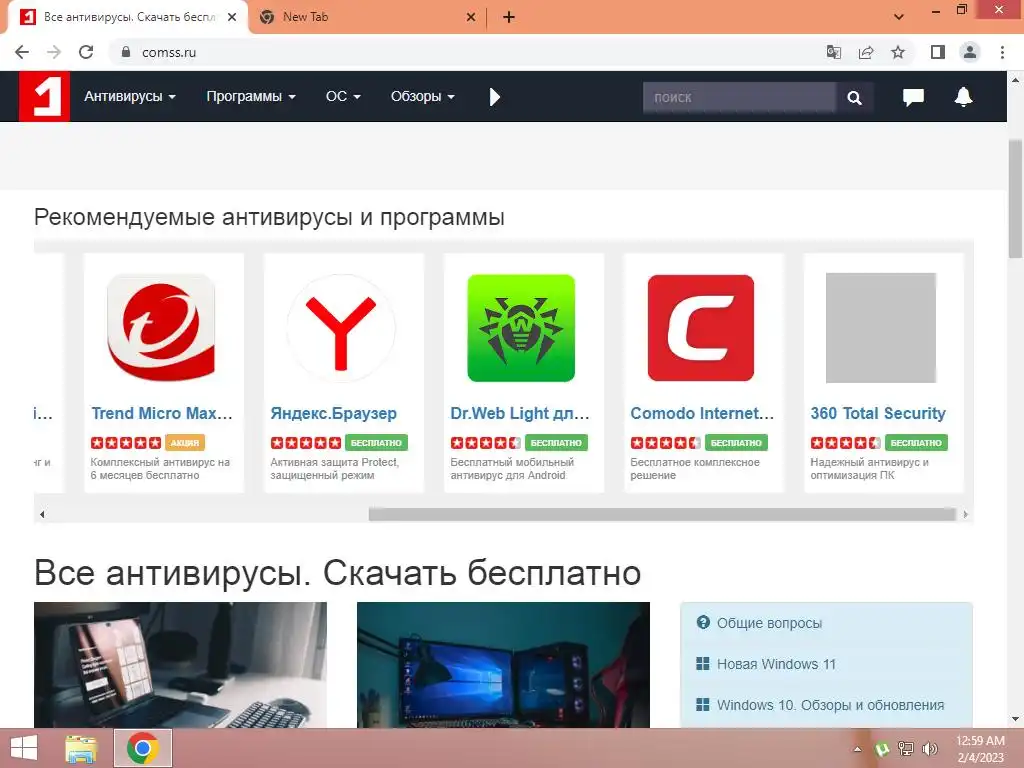Image resolution: width=1024 pixels, height=768 pixels.
Task: Open the Новая Windows 11 link
Action: coord(776,664)
